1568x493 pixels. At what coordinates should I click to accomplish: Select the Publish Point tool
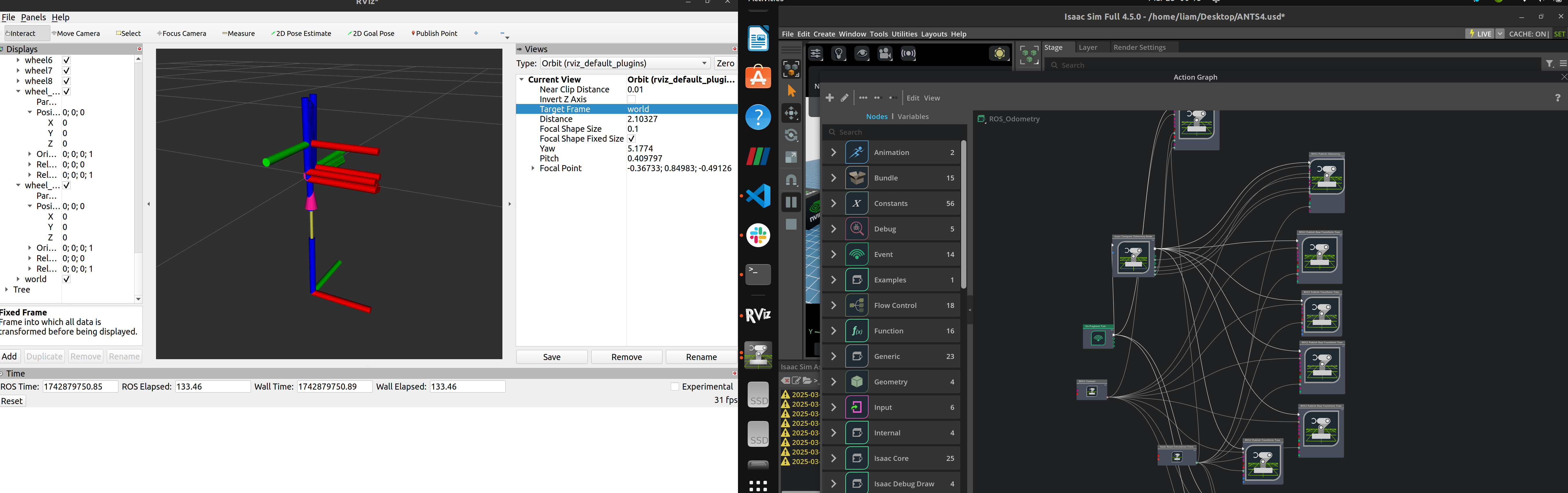click(435, 34)
